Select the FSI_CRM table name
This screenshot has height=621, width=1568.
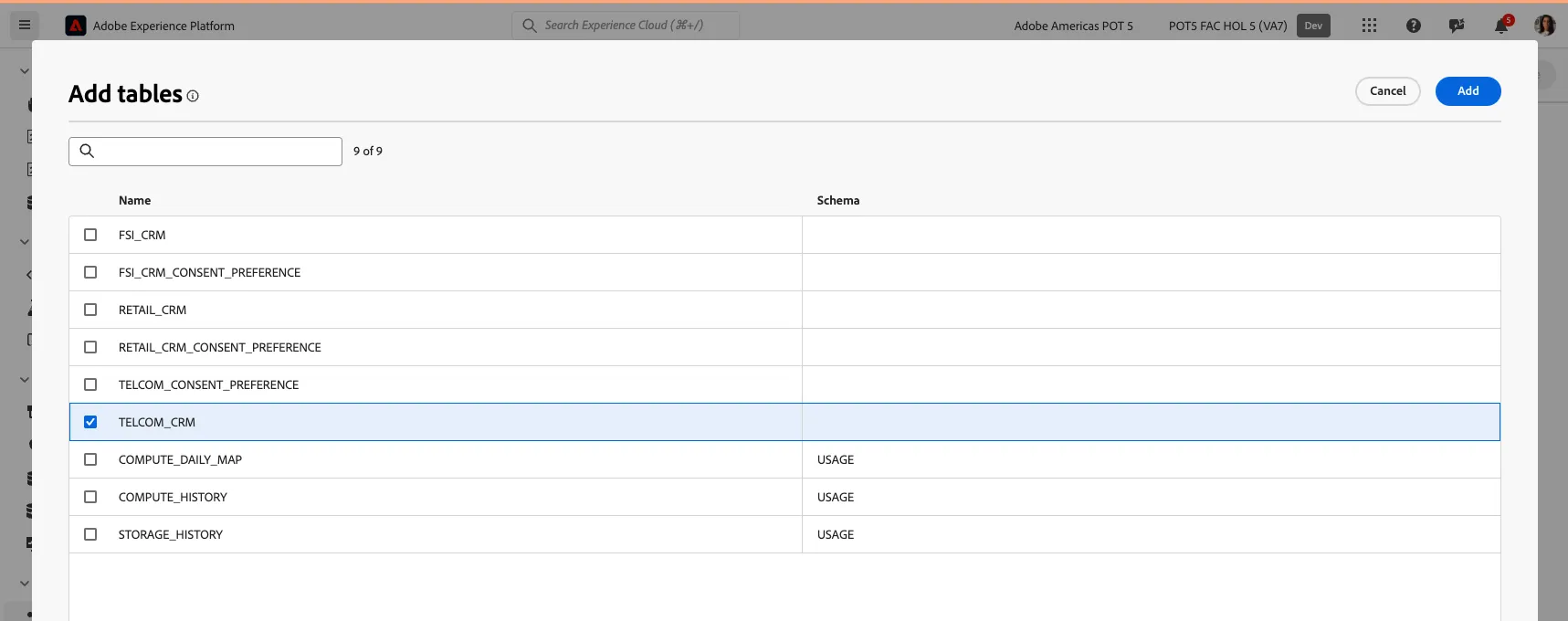click(x=142, y=235)
